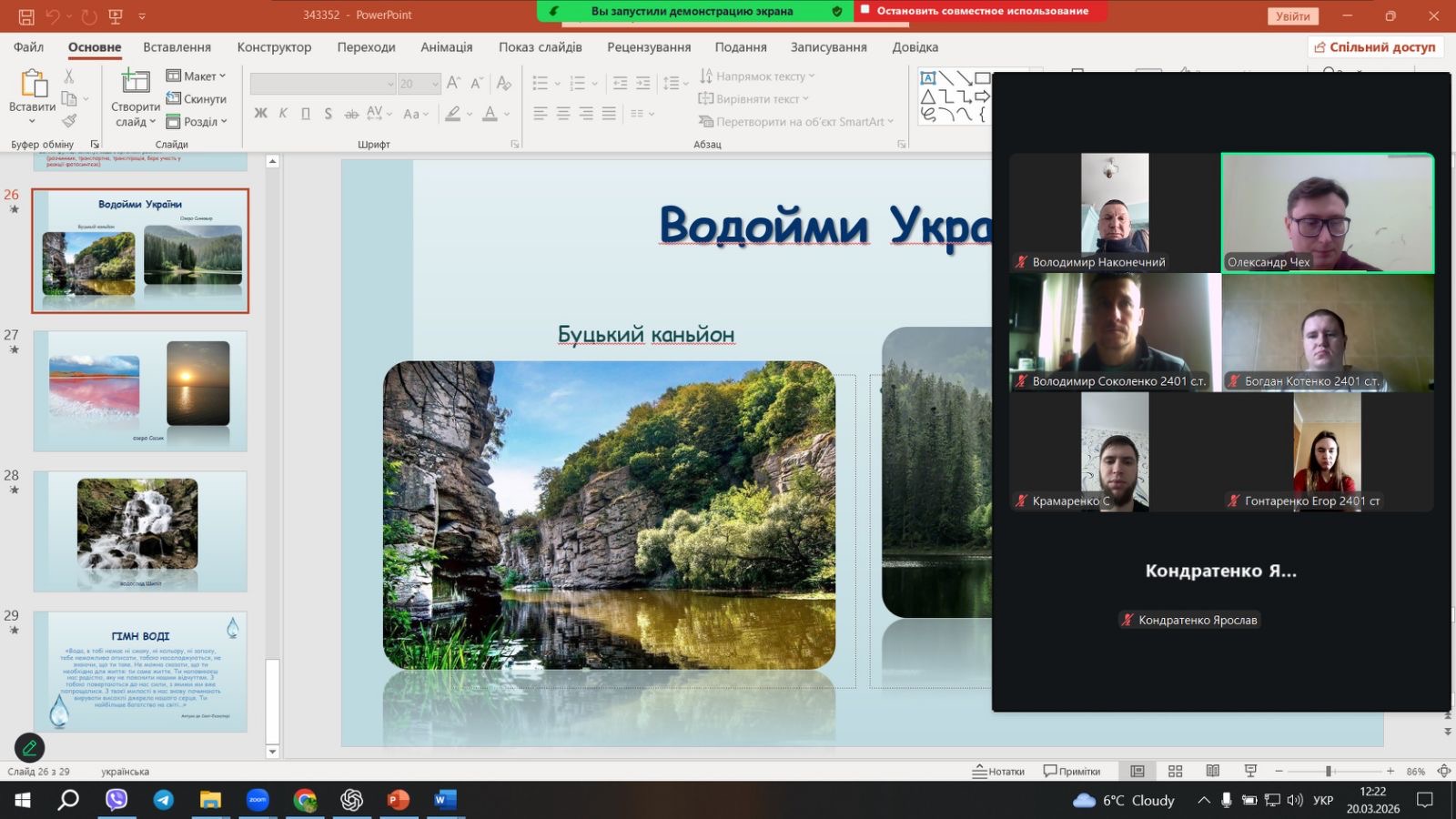Switch to reading view in status bar
1456x819 pixels.
1212,772
